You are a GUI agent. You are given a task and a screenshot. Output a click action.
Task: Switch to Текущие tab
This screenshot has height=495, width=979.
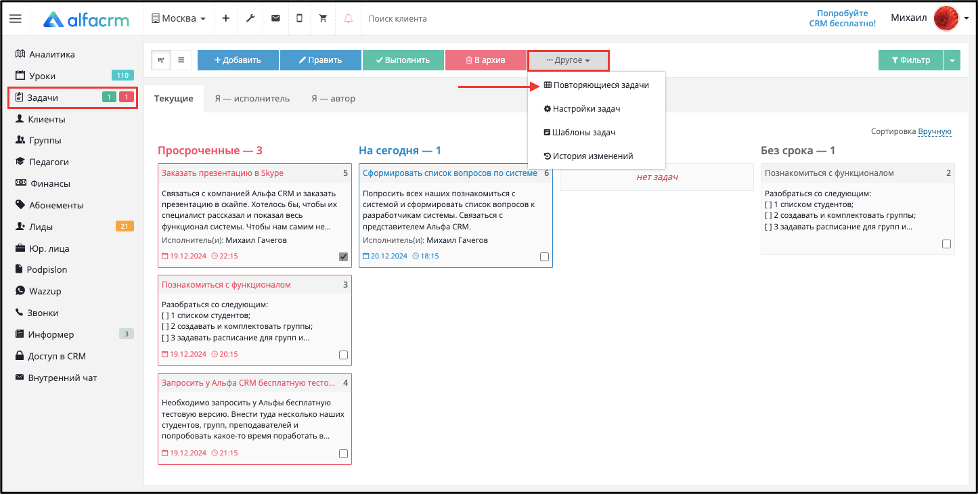[174, 99]
